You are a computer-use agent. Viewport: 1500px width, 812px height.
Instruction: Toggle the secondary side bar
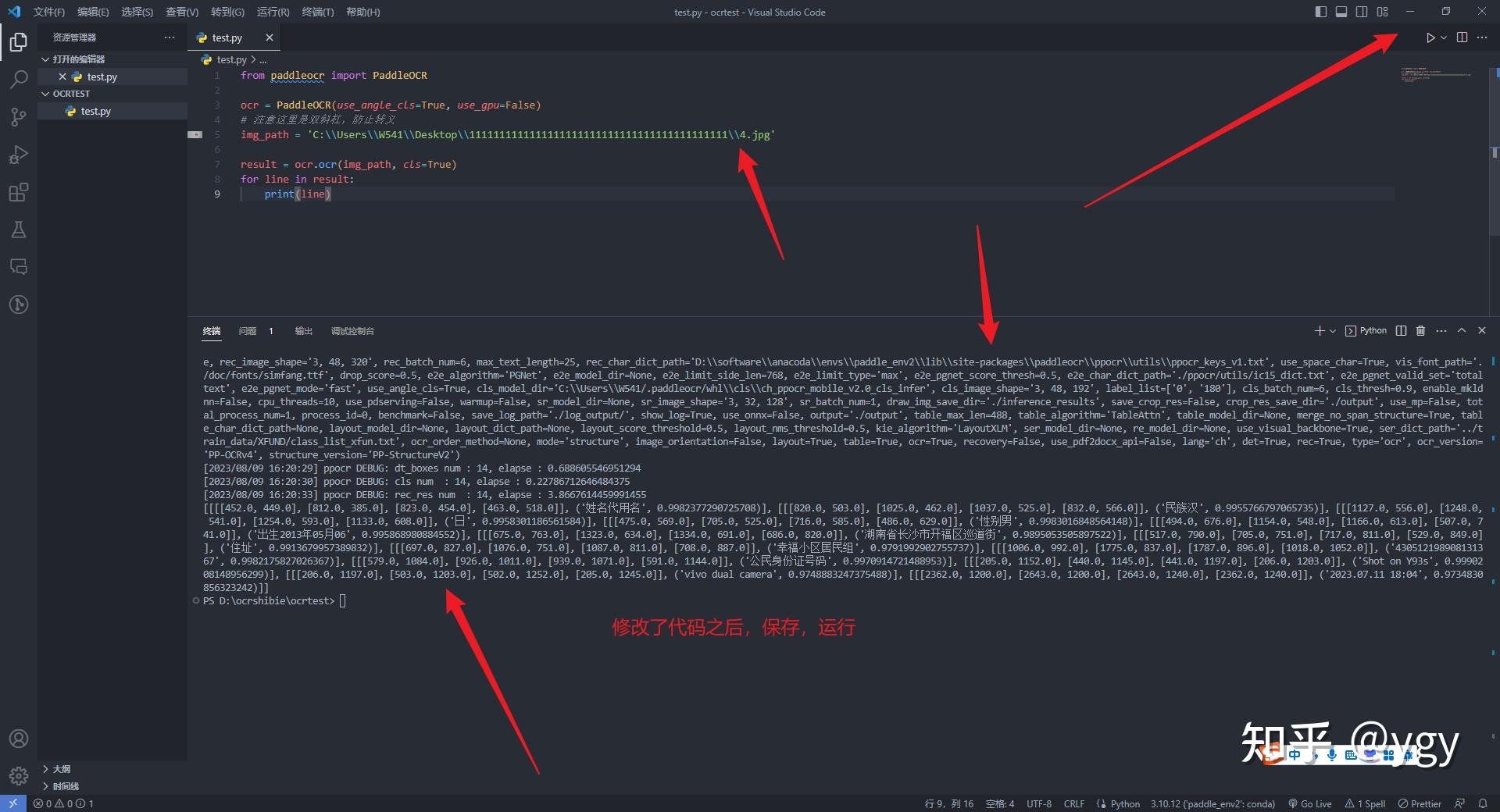pyautogui.click(x=1362, y=12)
